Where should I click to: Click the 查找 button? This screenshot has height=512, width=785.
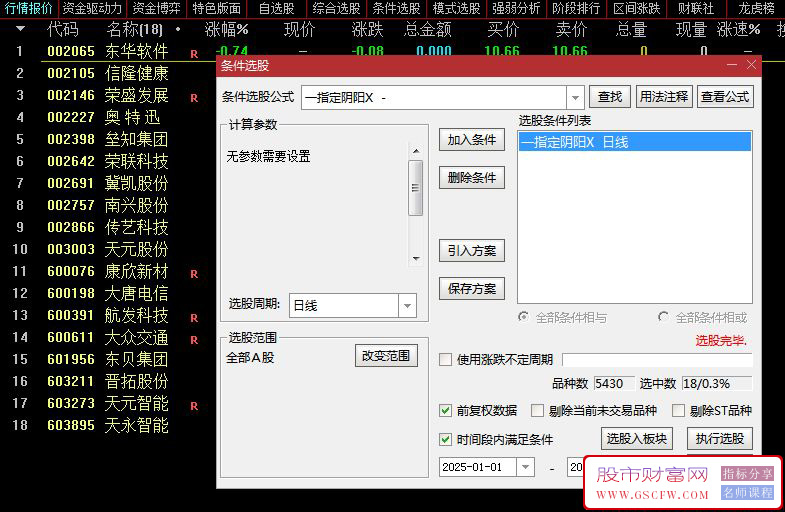(x=610, y=97)
